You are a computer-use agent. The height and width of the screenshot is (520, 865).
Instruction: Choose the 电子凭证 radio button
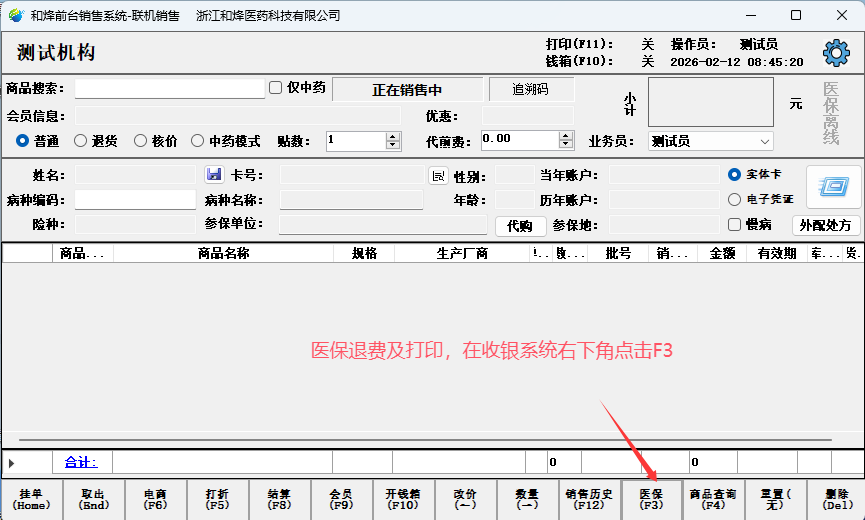(735, 199)
